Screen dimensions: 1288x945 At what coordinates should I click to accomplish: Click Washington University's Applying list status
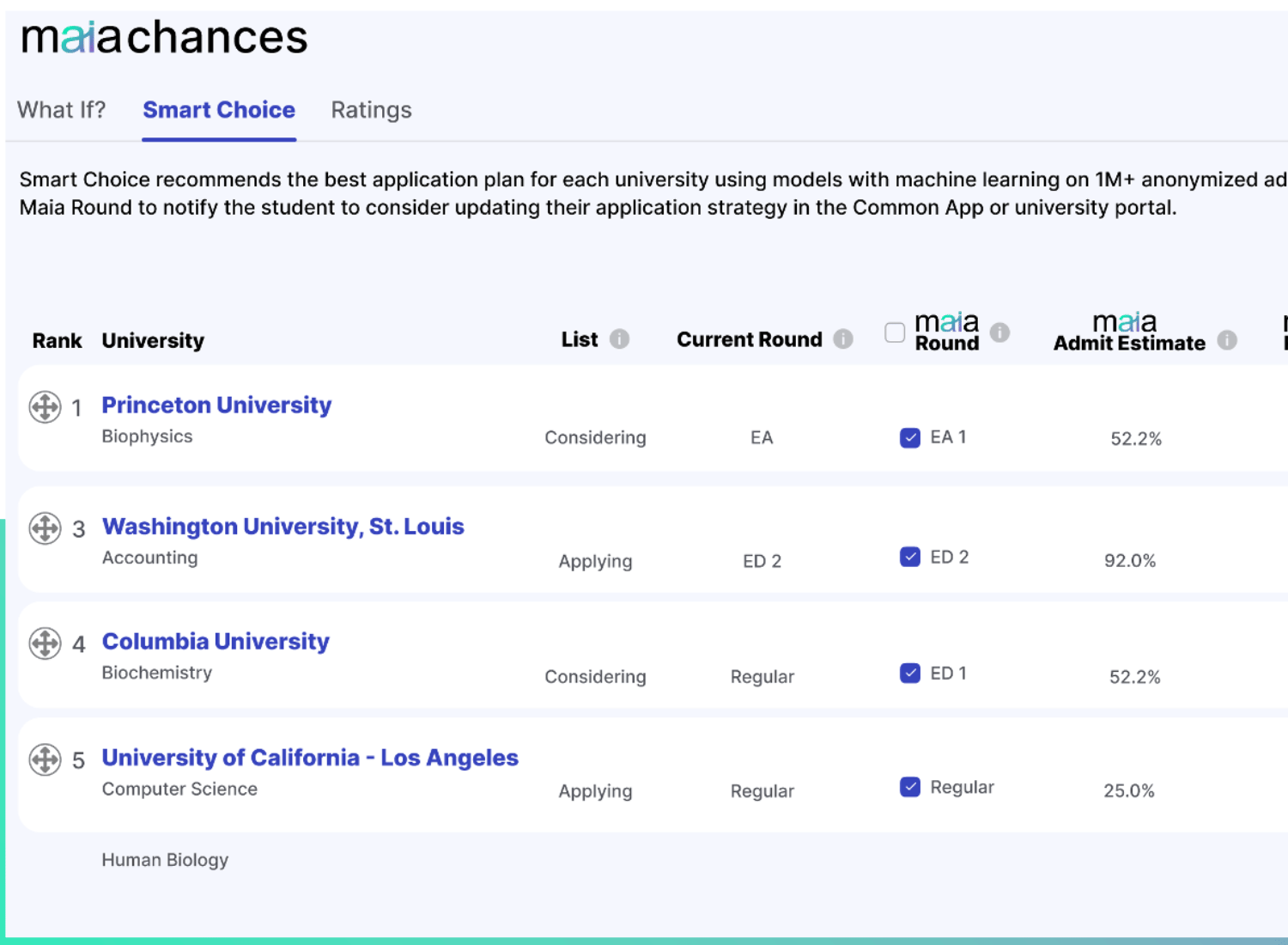tap(595, 561)
